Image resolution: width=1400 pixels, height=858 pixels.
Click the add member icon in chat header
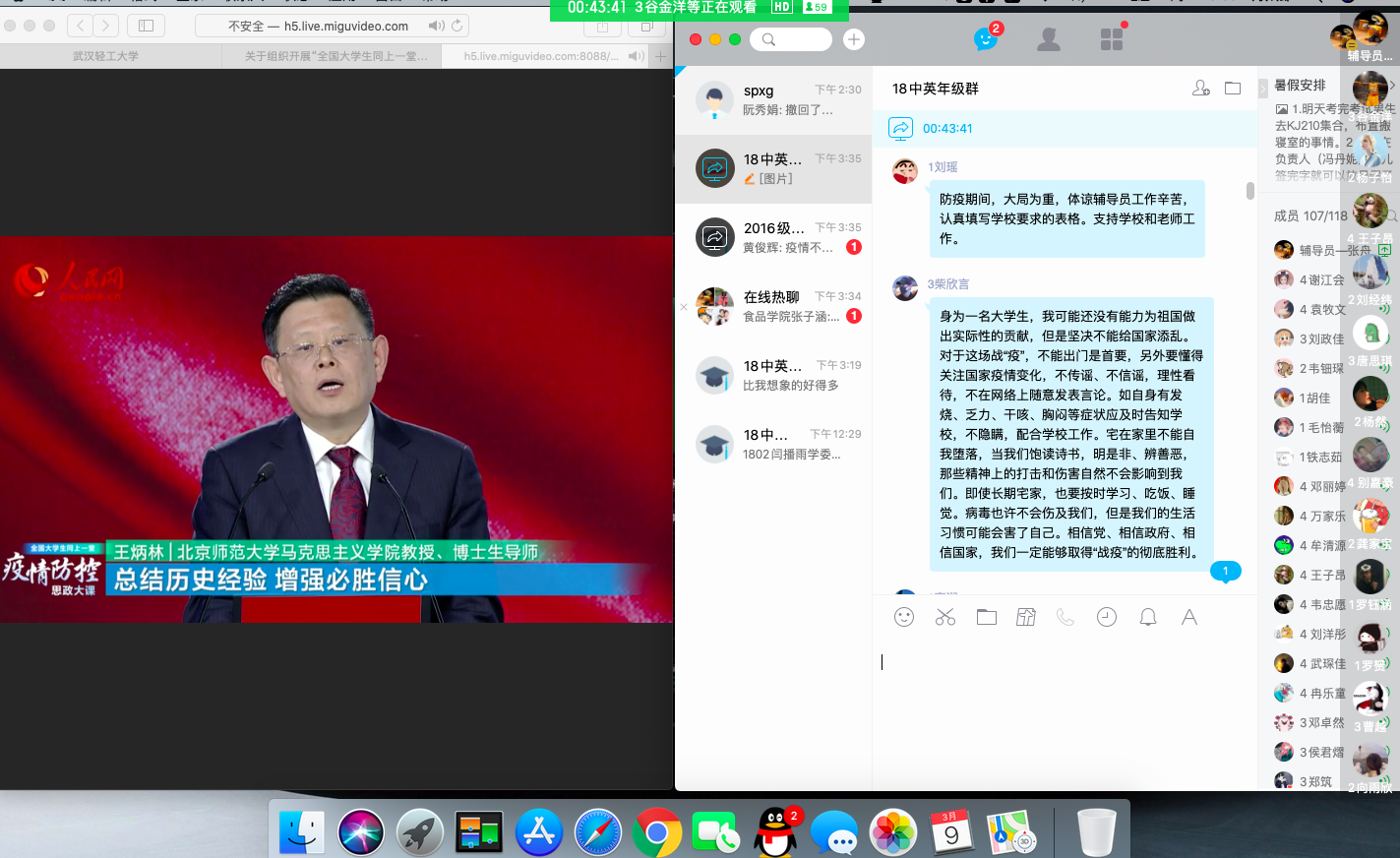[x=1200, y=89]
